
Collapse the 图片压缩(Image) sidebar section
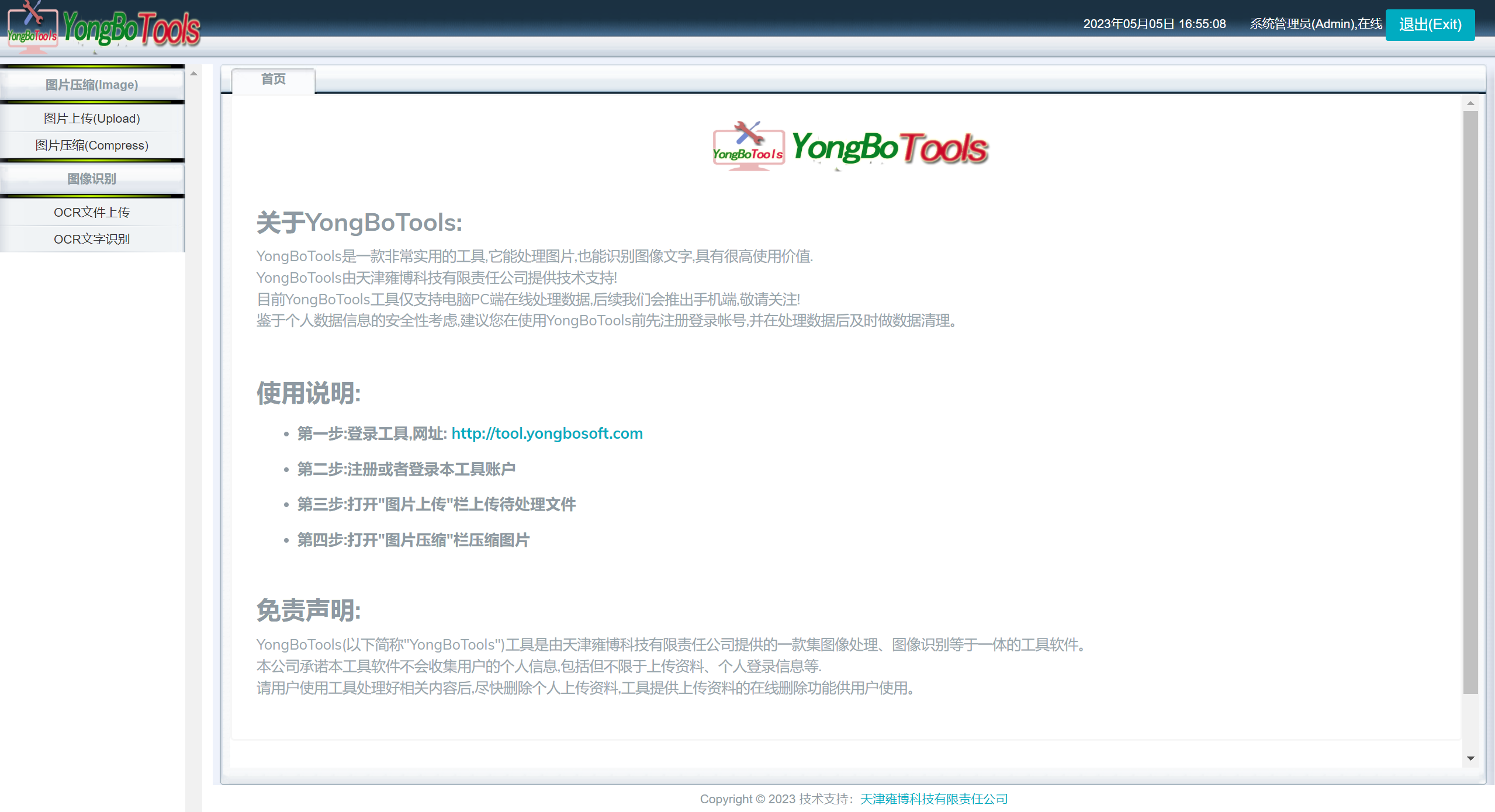coord(92,85)
